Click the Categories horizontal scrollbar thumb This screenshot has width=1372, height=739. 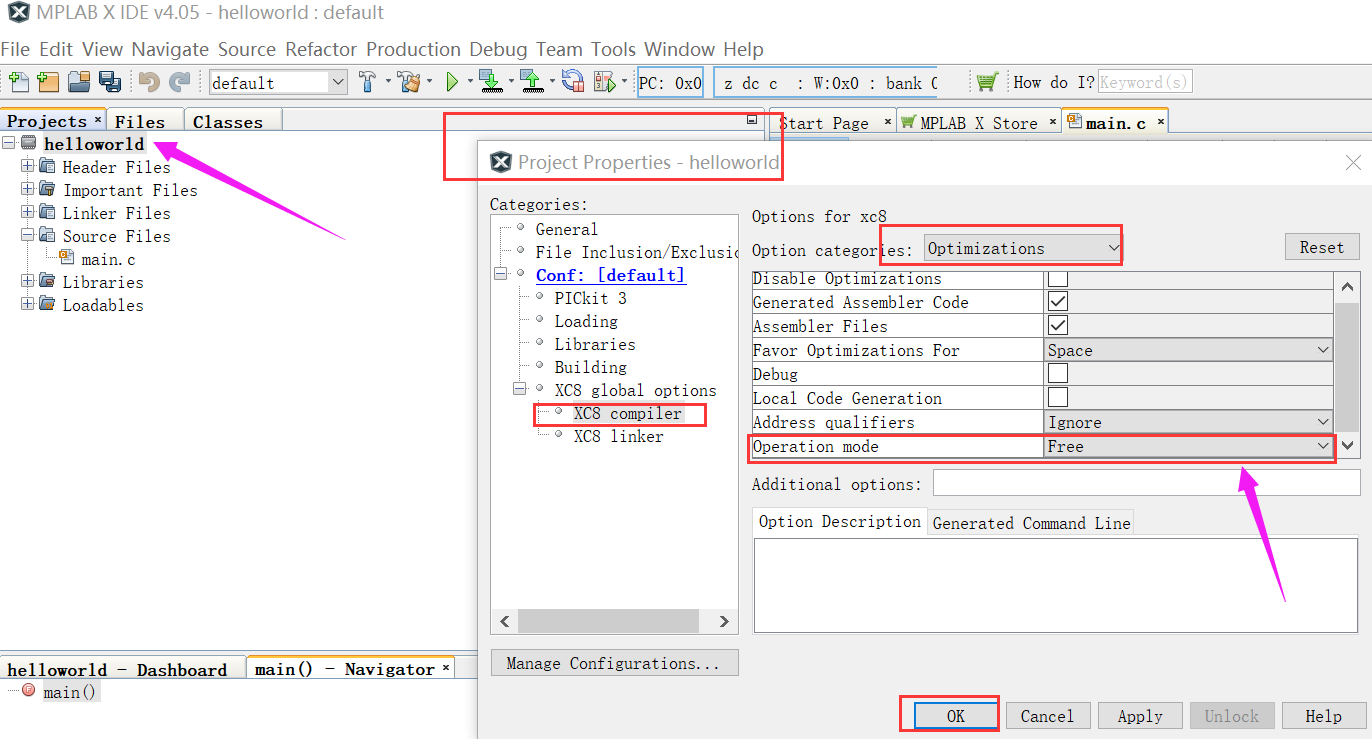pos(608,621)
